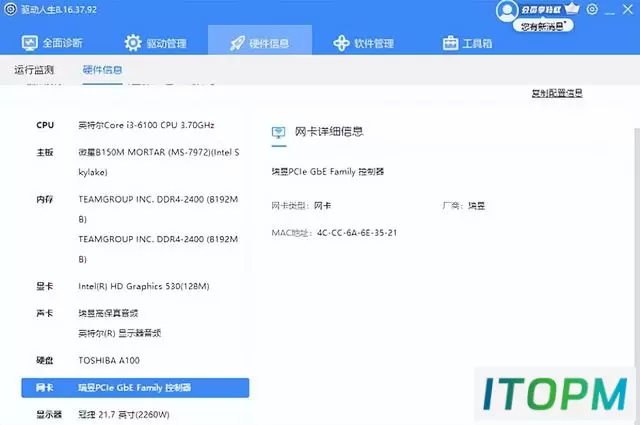Select the 硬件信息 sub-tab
This screenshot has height=425, width=640.
click(x=102, y=70)
